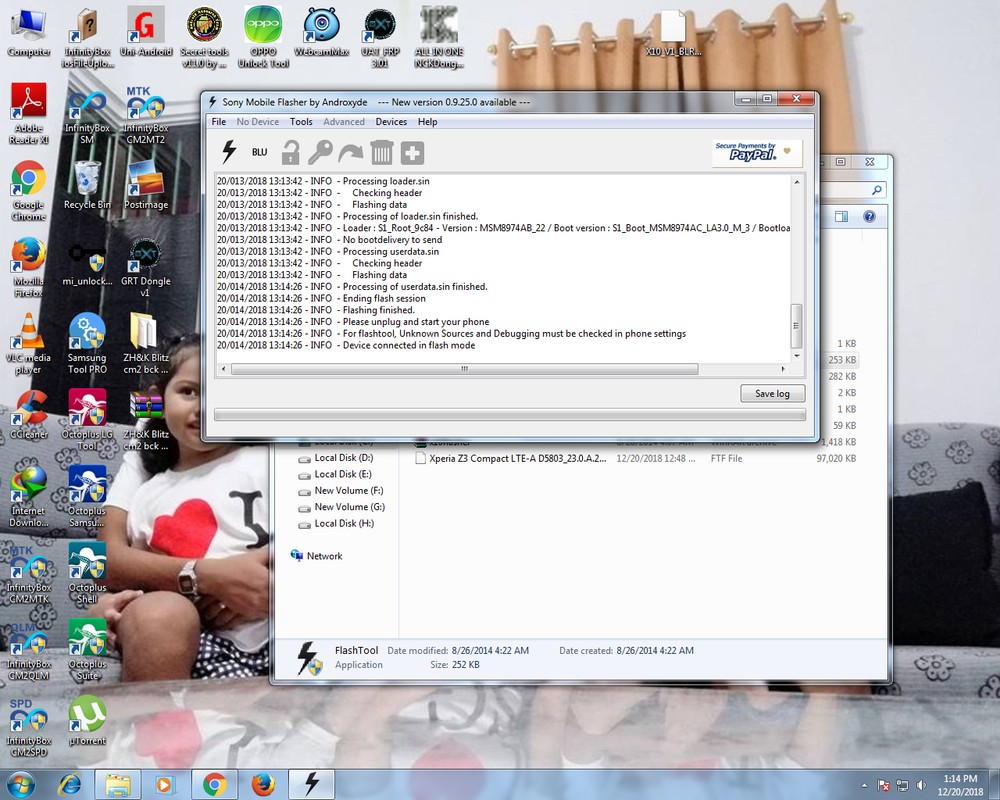Click the taskbar clock showing 1:14 PM
This screenshot has width=1000, height=800.
point(960,785)
